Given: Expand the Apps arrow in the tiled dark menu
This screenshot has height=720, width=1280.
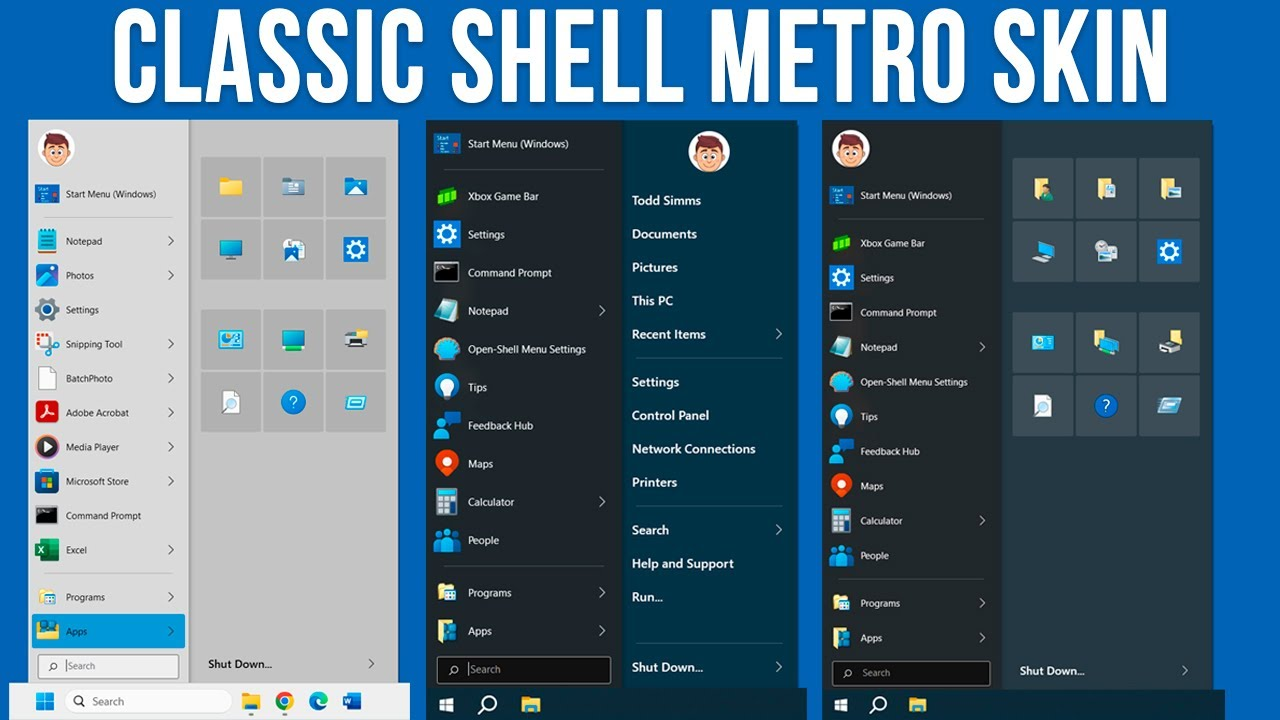Looking at the screenshot, I should [x=982, y=638].
